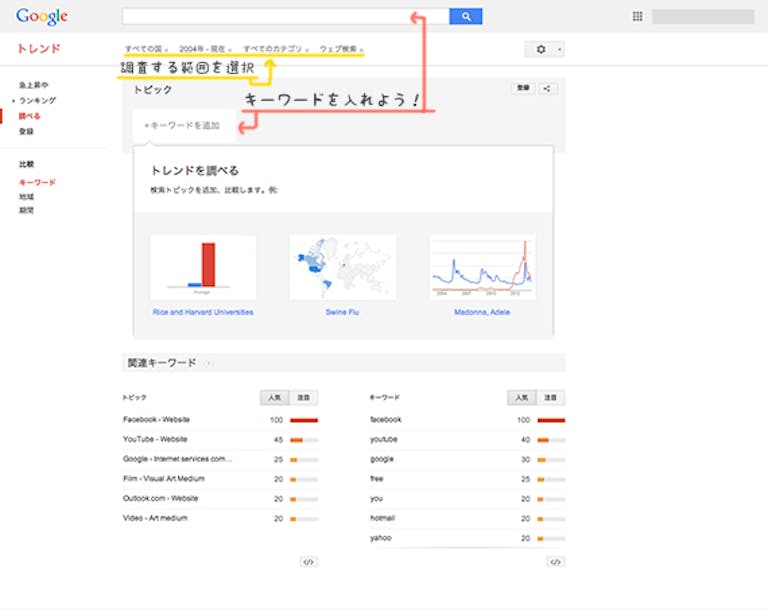Click the 登録 button in トピック header
Image resolution: width=768 pixels, height=610 pixels.
coord(523,89)
